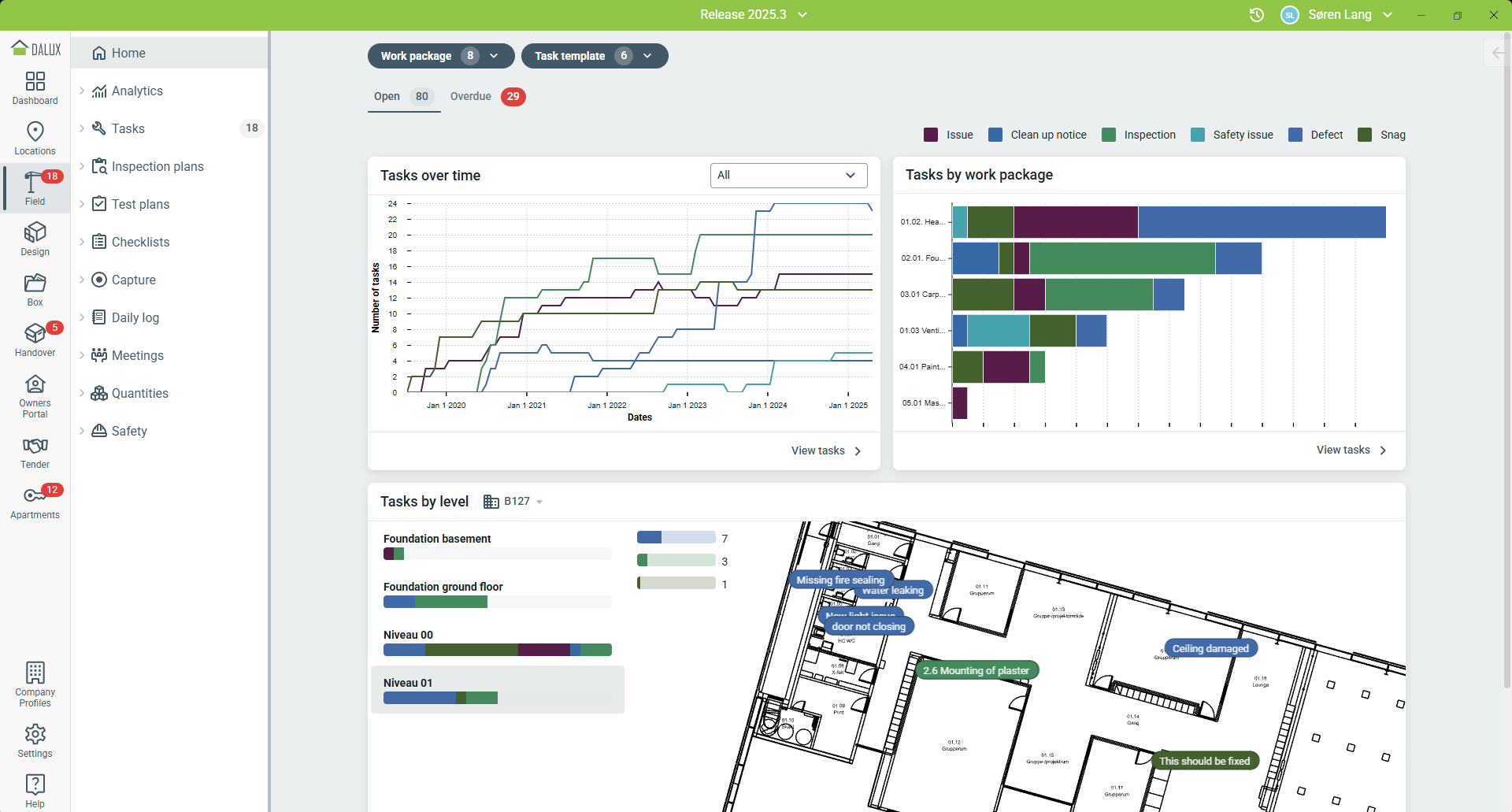
Task: Select the Issue color swatch in the legend
Action: 930,135
